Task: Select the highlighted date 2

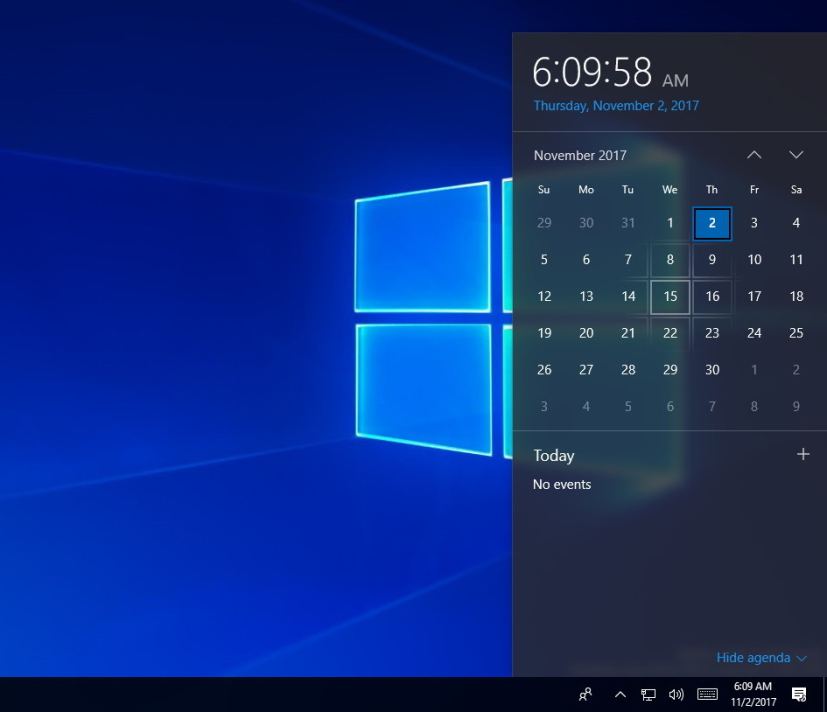Action: (x=712, y=223)
